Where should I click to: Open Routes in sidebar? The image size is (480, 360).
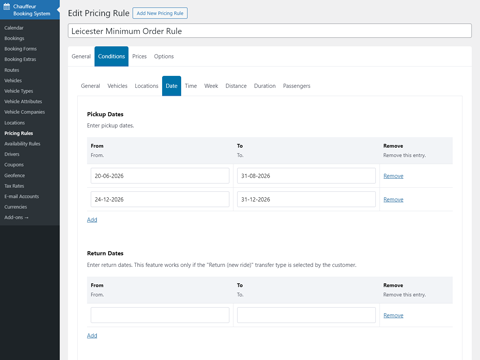pos(12,70)
